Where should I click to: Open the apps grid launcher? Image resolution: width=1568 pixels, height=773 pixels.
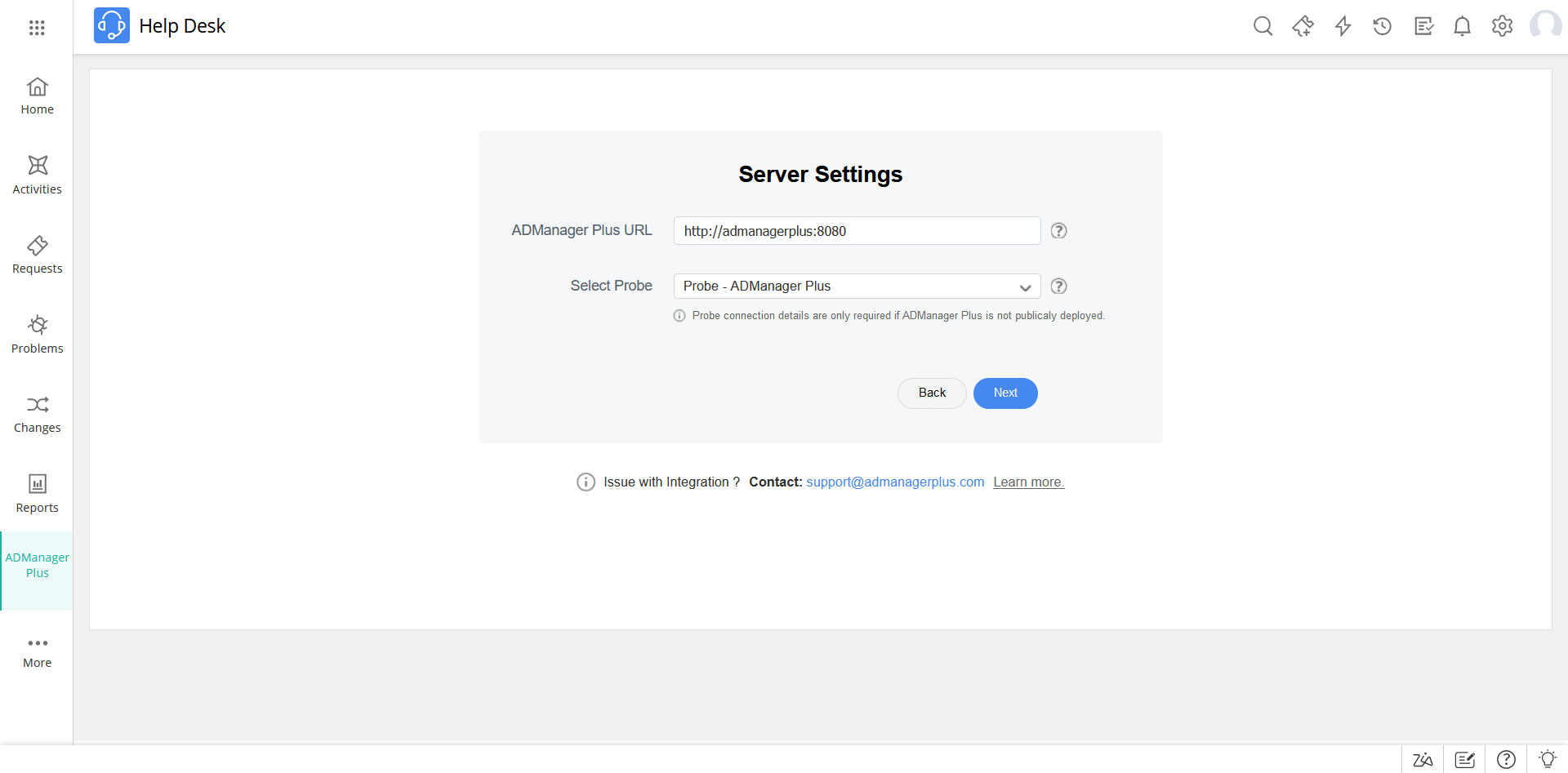pos(37,28)
